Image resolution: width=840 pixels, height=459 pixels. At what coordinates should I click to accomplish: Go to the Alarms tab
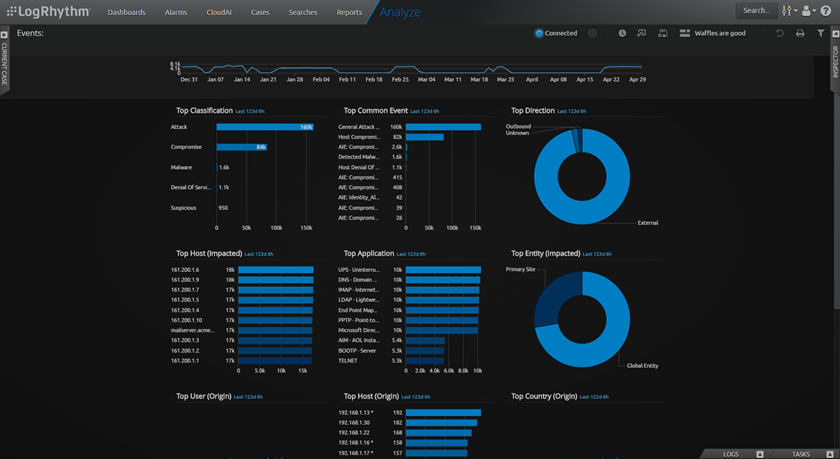[176, 13]
